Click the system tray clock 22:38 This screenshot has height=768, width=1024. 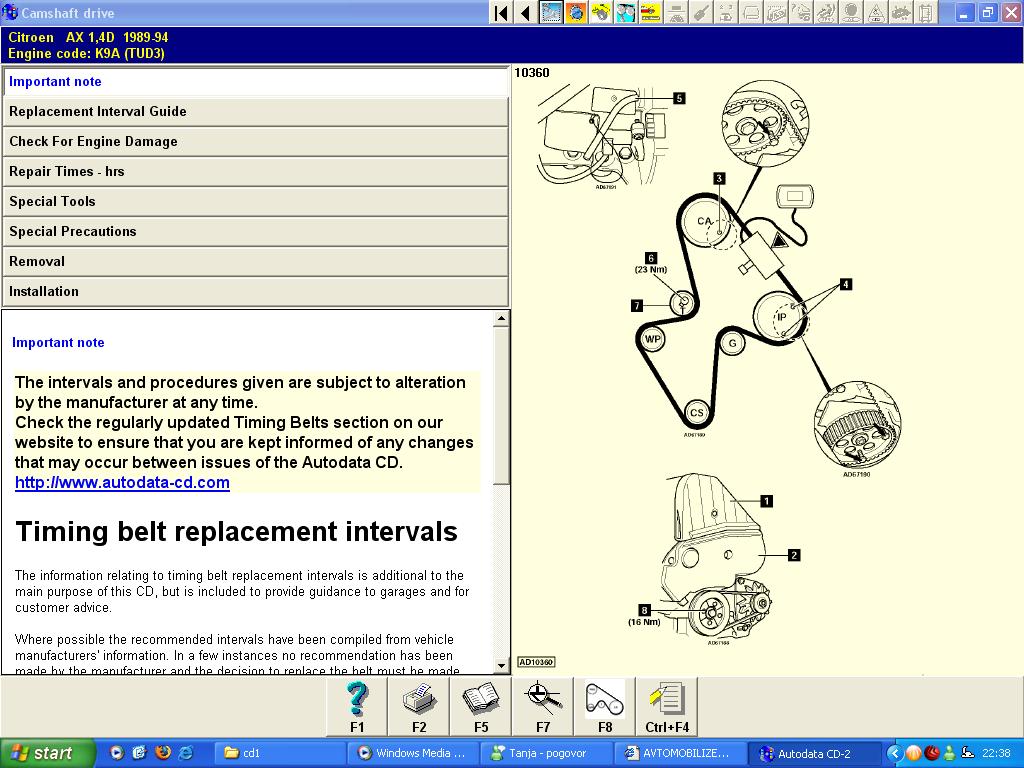click(996, 754)
